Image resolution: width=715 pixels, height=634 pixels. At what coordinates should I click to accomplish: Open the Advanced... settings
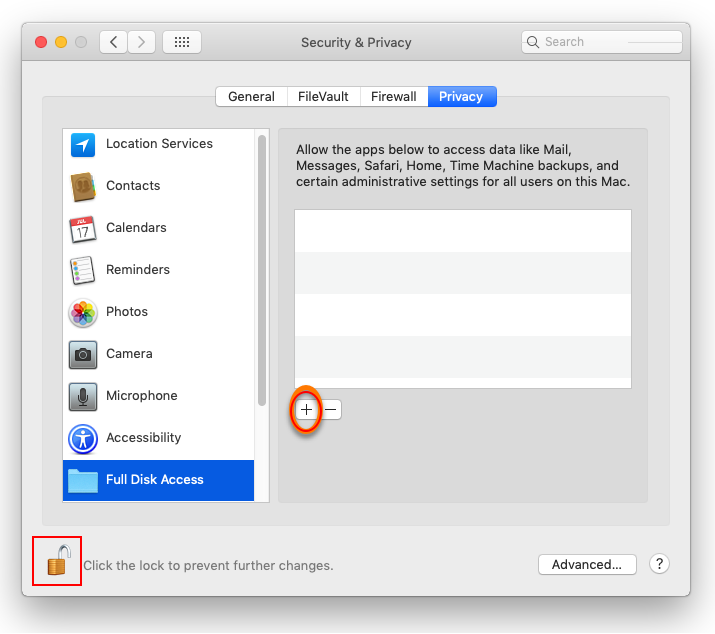(x=587, y=564)
